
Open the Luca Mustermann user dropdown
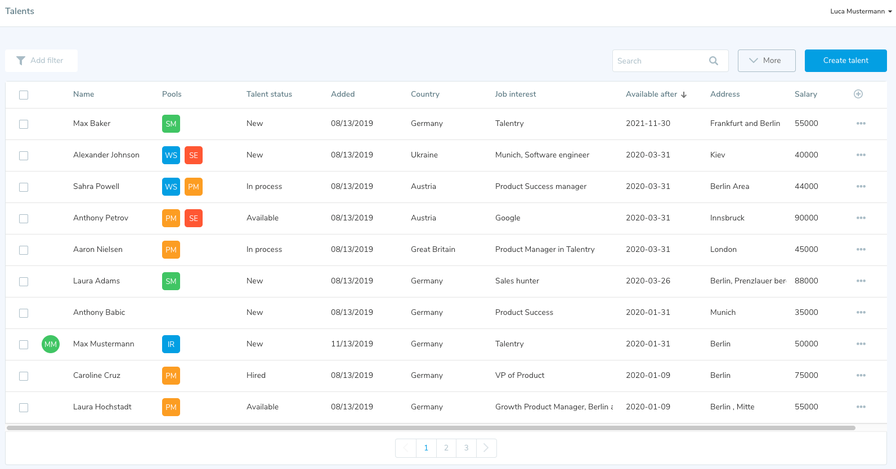tap(860, 12)
